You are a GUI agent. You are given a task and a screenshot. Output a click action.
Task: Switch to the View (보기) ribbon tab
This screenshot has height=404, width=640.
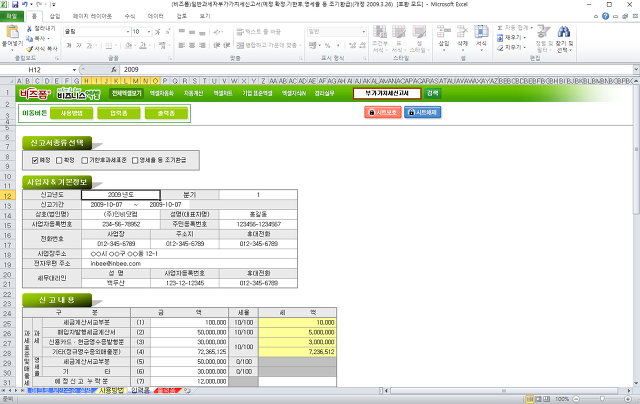coord(205,16)
